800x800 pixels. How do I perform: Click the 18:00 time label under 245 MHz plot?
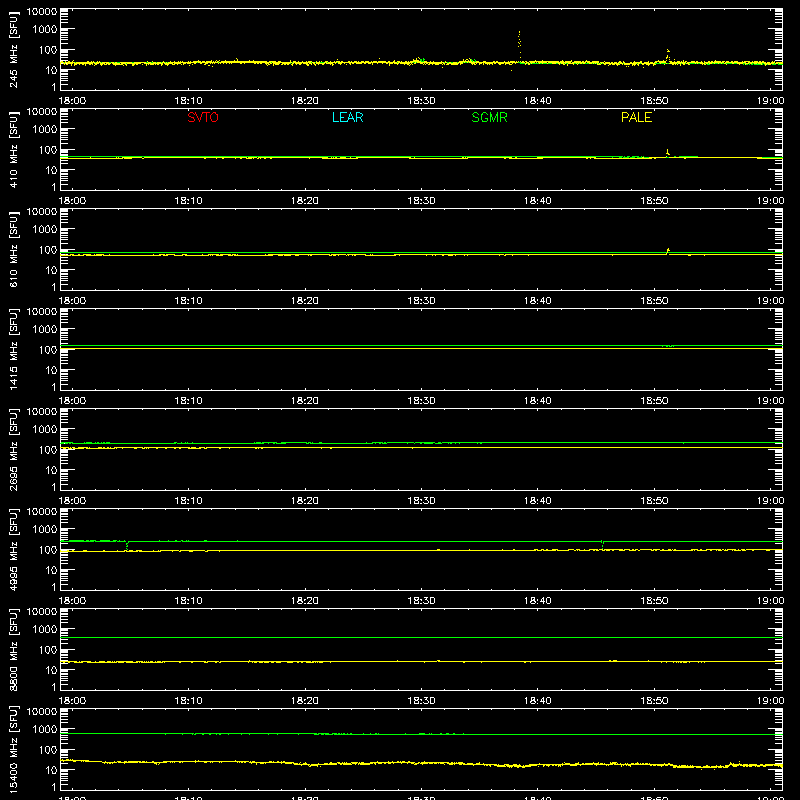click(72, 101)
